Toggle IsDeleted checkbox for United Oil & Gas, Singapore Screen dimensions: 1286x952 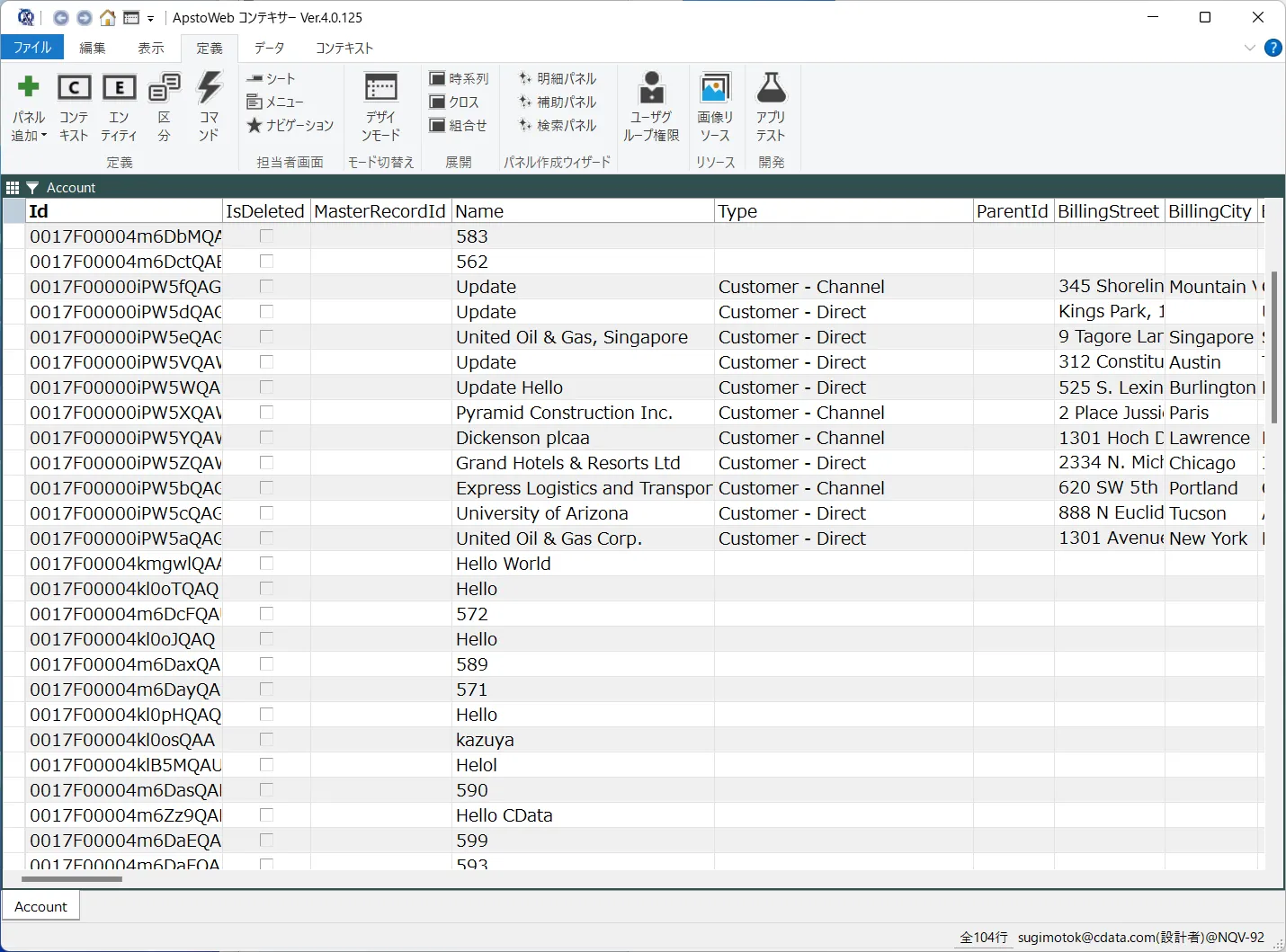tap(266, 337)
